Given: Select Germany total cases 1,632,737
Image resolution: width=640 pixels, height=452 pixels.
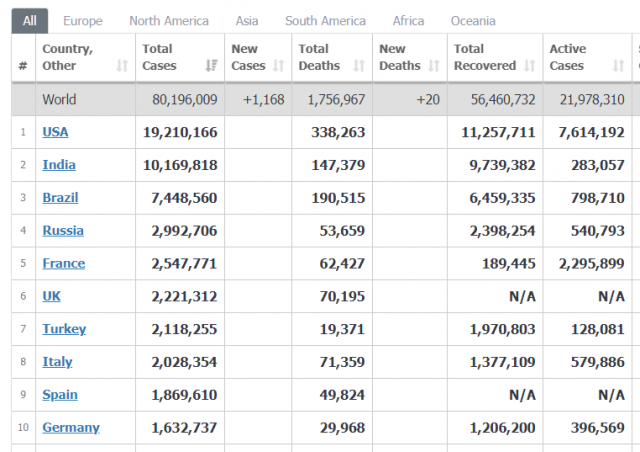Looking at the screenshot, I should 184,428.
